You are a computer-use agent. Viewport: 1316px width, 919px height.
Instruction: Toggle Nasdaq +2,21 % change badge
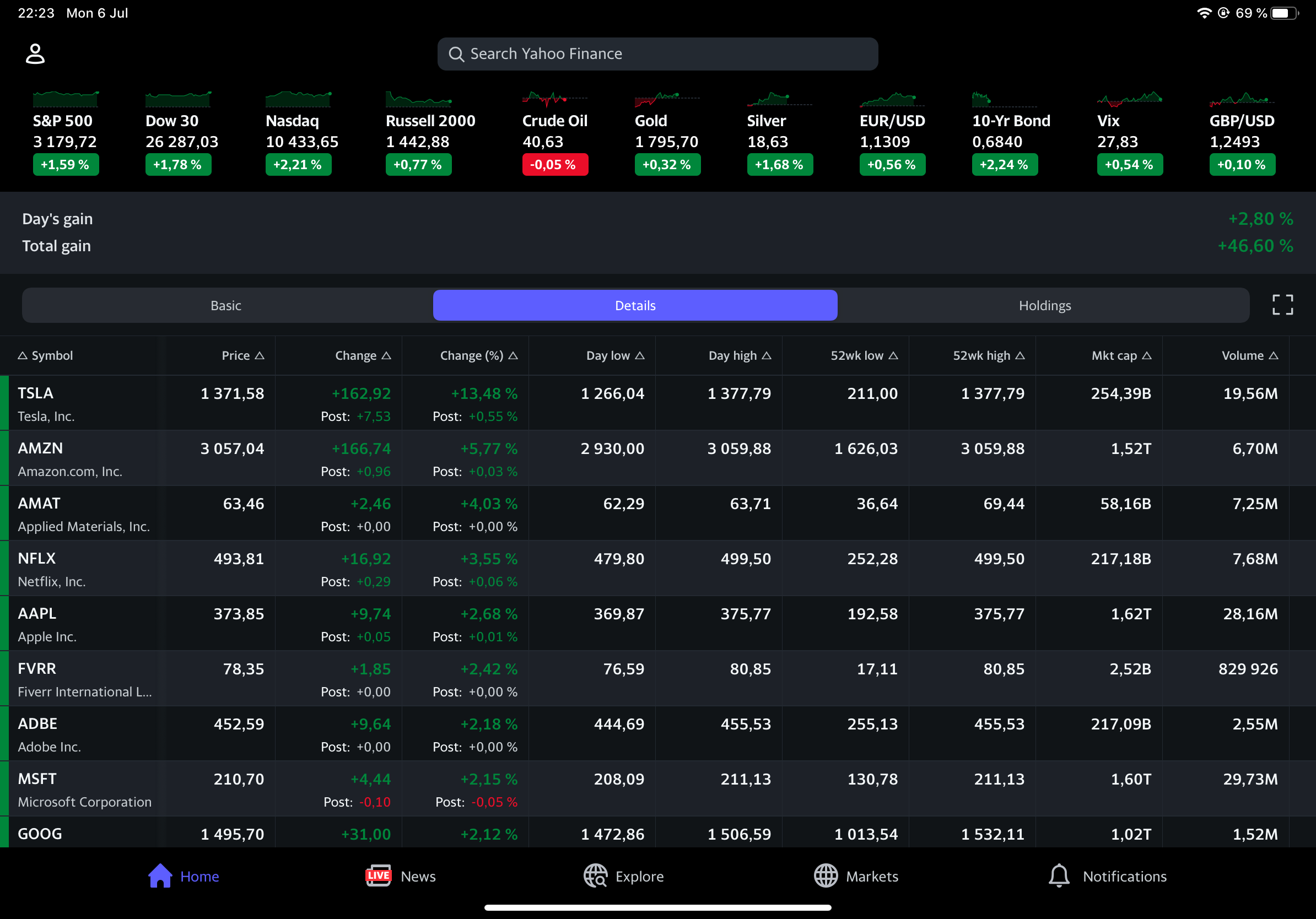(x=298, y=164)
